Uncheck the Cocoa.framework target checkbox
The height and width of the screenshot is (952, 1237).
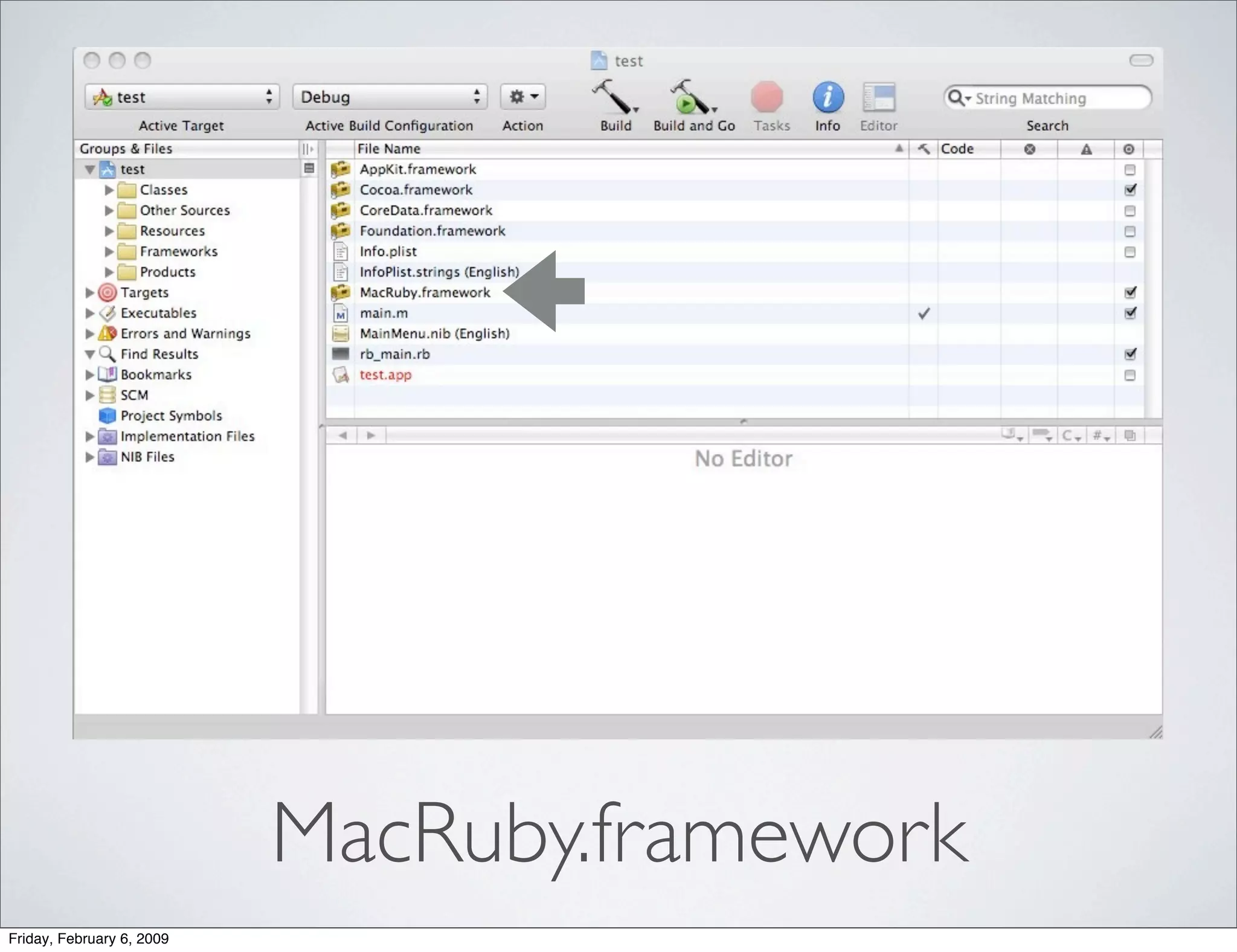click(x=1129, y=190)
